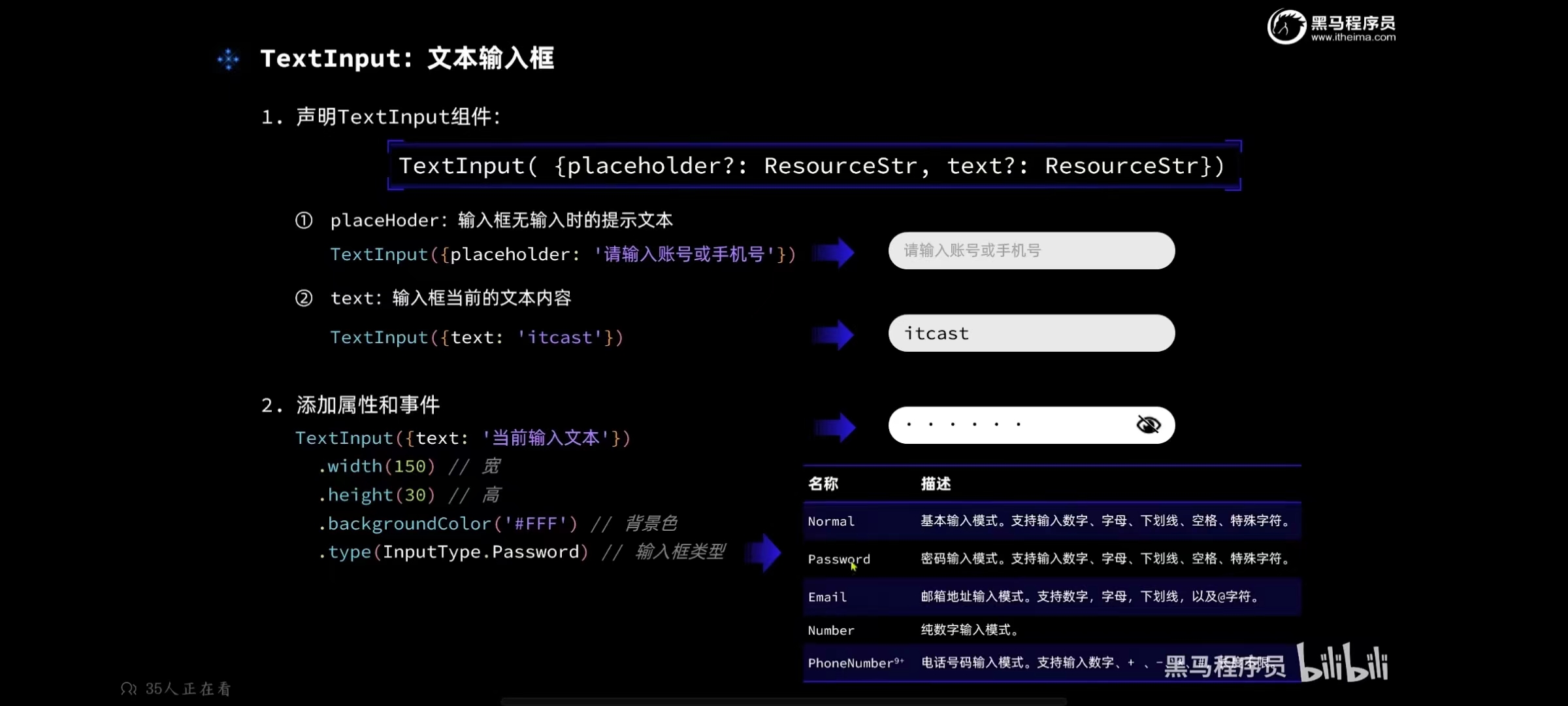Click the arrow pointing to placeholder input
Image resolution: width=1568 pixels, height=706 pixels.
click(x=834, y=253)
